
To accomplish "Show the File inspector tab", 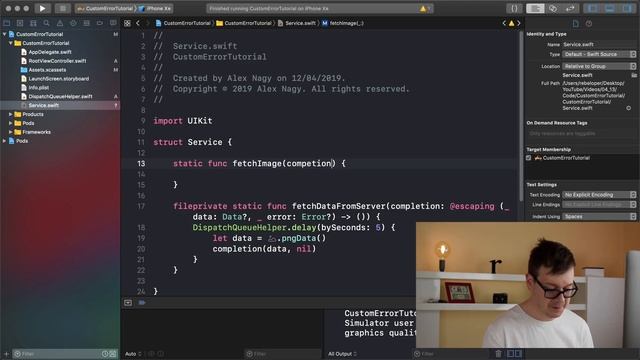I will pos(576,24).
